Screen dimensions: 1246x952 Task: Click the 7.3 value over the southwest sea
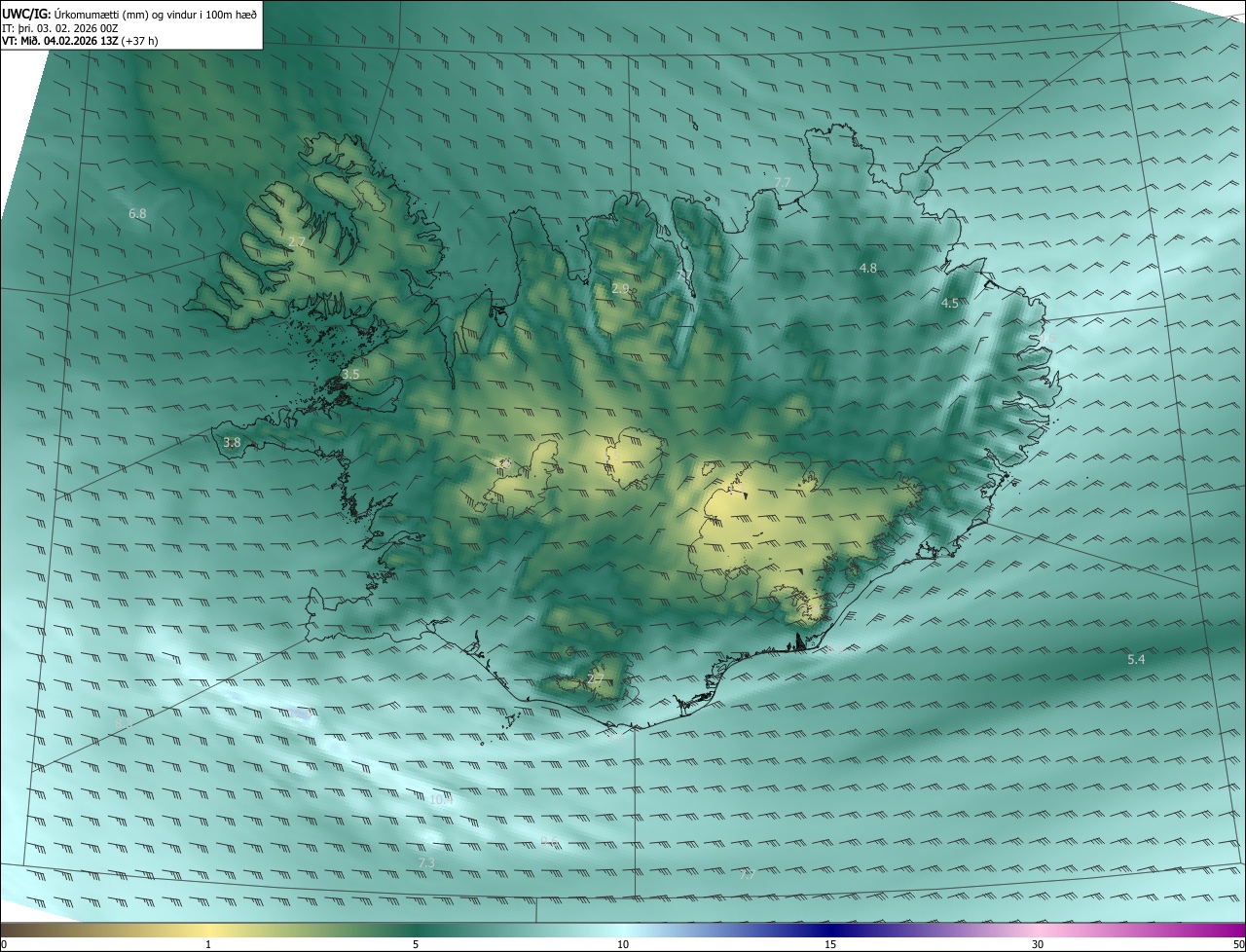(x=426, y=862)
